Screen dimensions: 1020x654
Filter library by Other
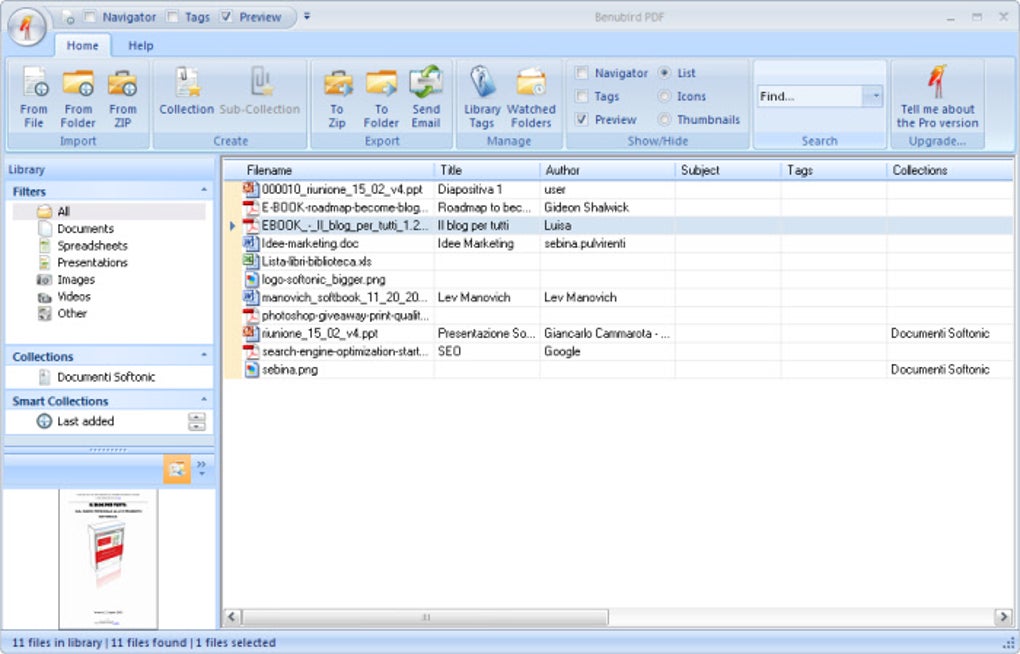pos(72,313)
